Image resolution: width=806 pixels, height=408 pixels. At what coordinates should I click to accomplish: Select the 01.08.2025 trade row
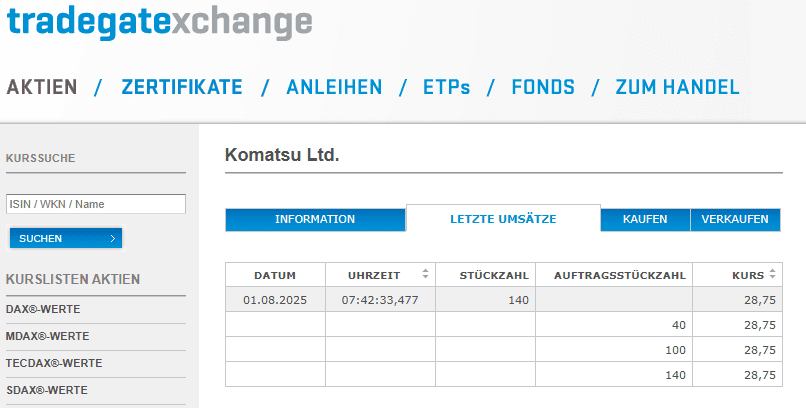click(504, 300)
